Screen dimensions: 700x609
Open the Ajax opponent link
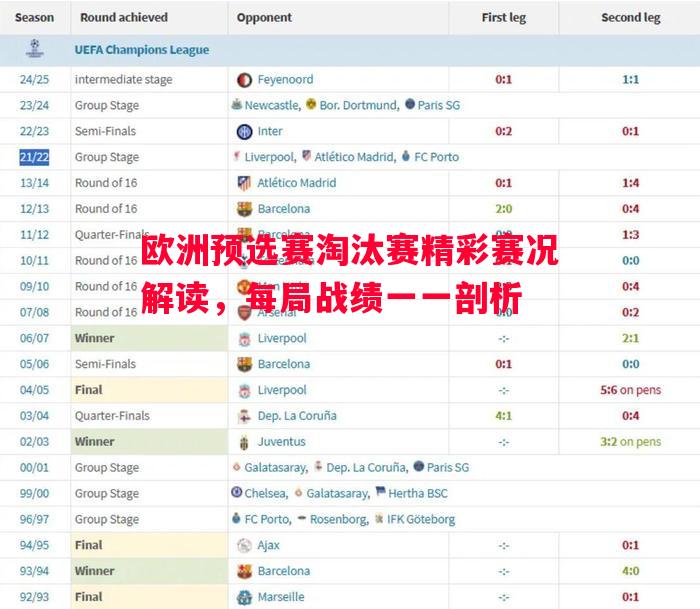(x=268, y=545)
